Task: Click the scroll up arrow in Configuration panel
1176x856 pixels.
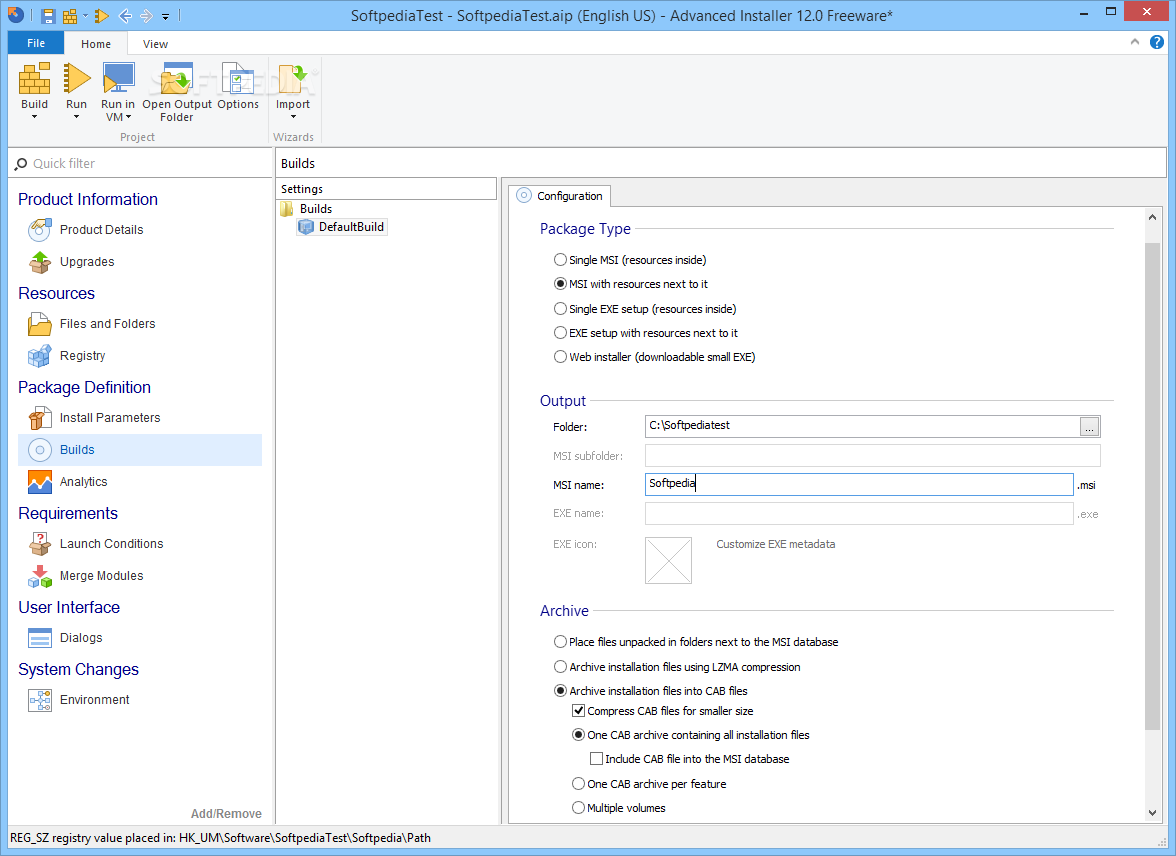Action: 1152,218
